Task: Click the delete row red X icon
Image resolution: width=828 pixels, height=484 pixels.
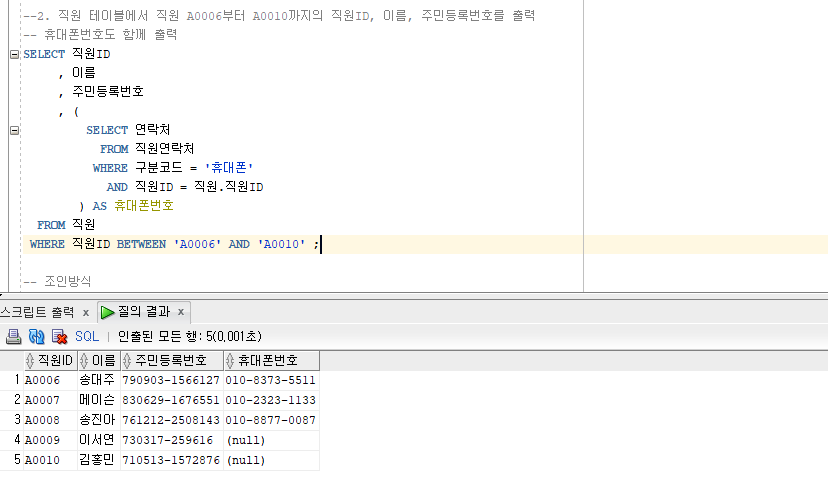Action: point(59,336)
